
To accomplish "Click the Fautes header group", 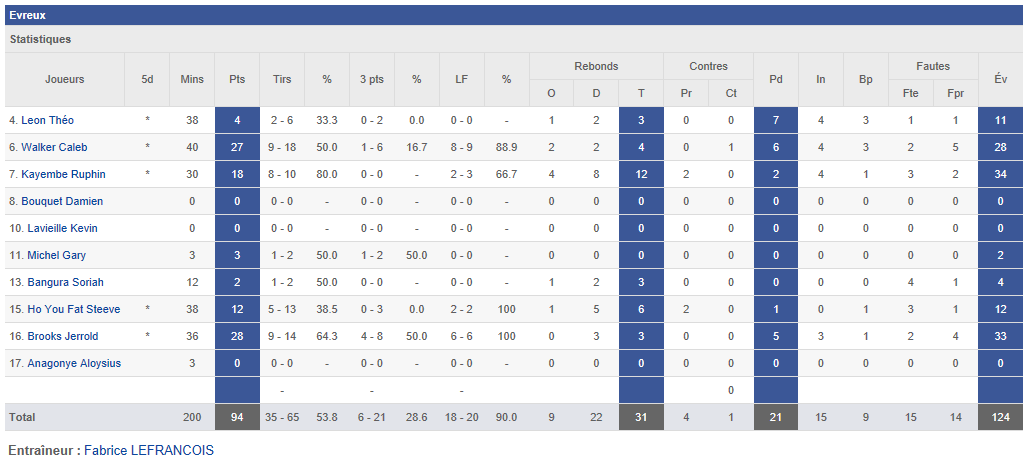I will pos(933,66).
